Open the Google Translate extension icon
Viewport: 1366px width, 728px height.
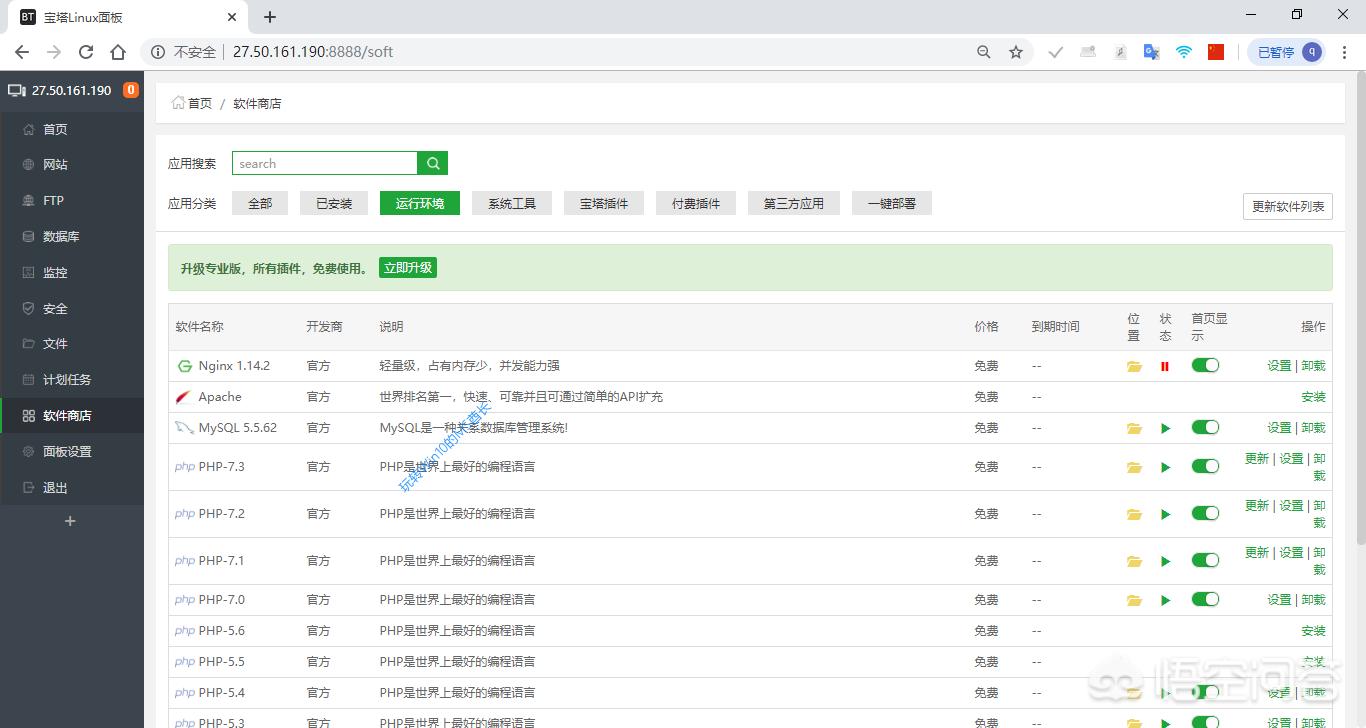pos(1151,52)
